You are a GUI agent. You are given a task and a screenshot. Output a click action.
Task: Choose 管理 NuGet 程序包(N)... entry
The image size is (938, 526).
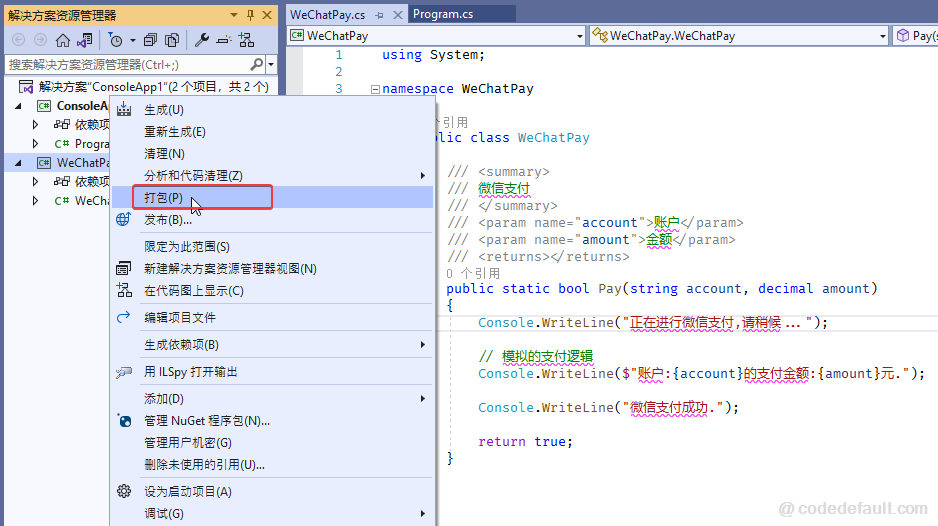(272, 421)
